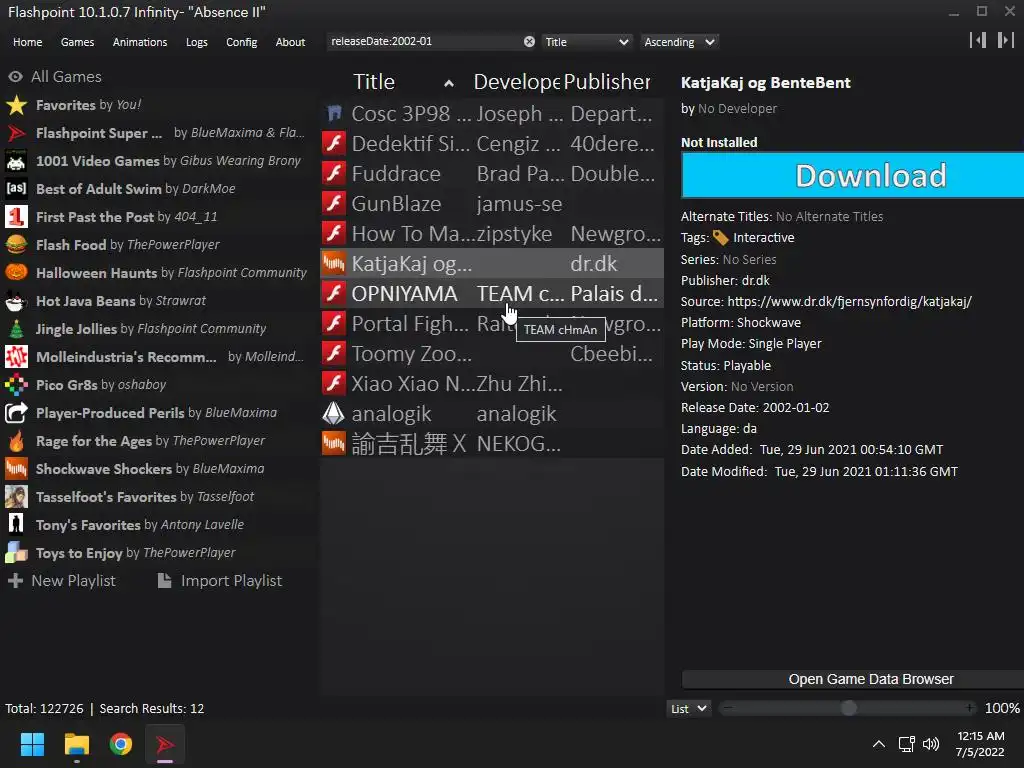Viewport: 1024px width, 768px height.
Task: Click the Flash icon next to Fuddrace
Action: [x=334, y=174]
